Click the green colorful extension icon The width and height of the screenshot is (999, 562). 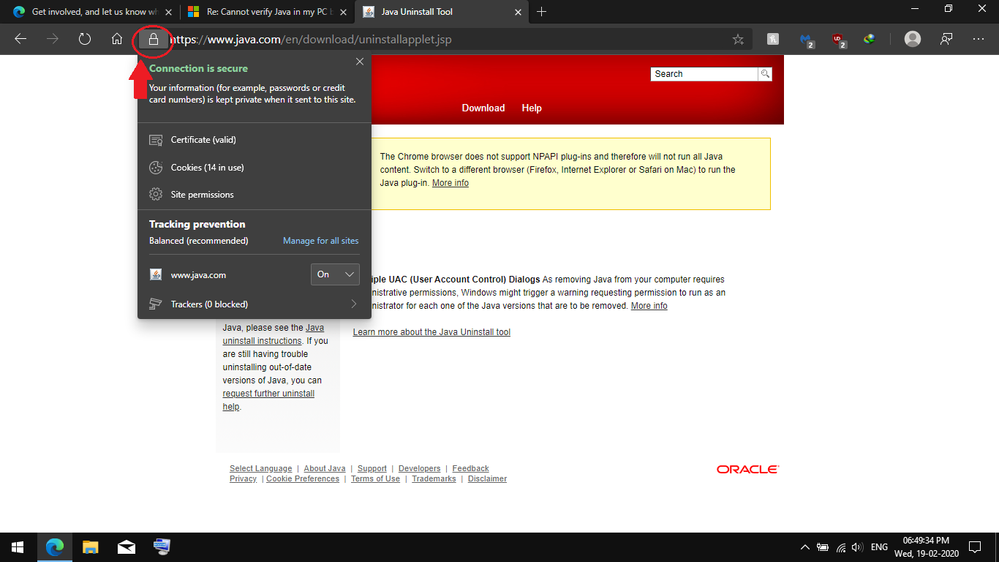869,40
